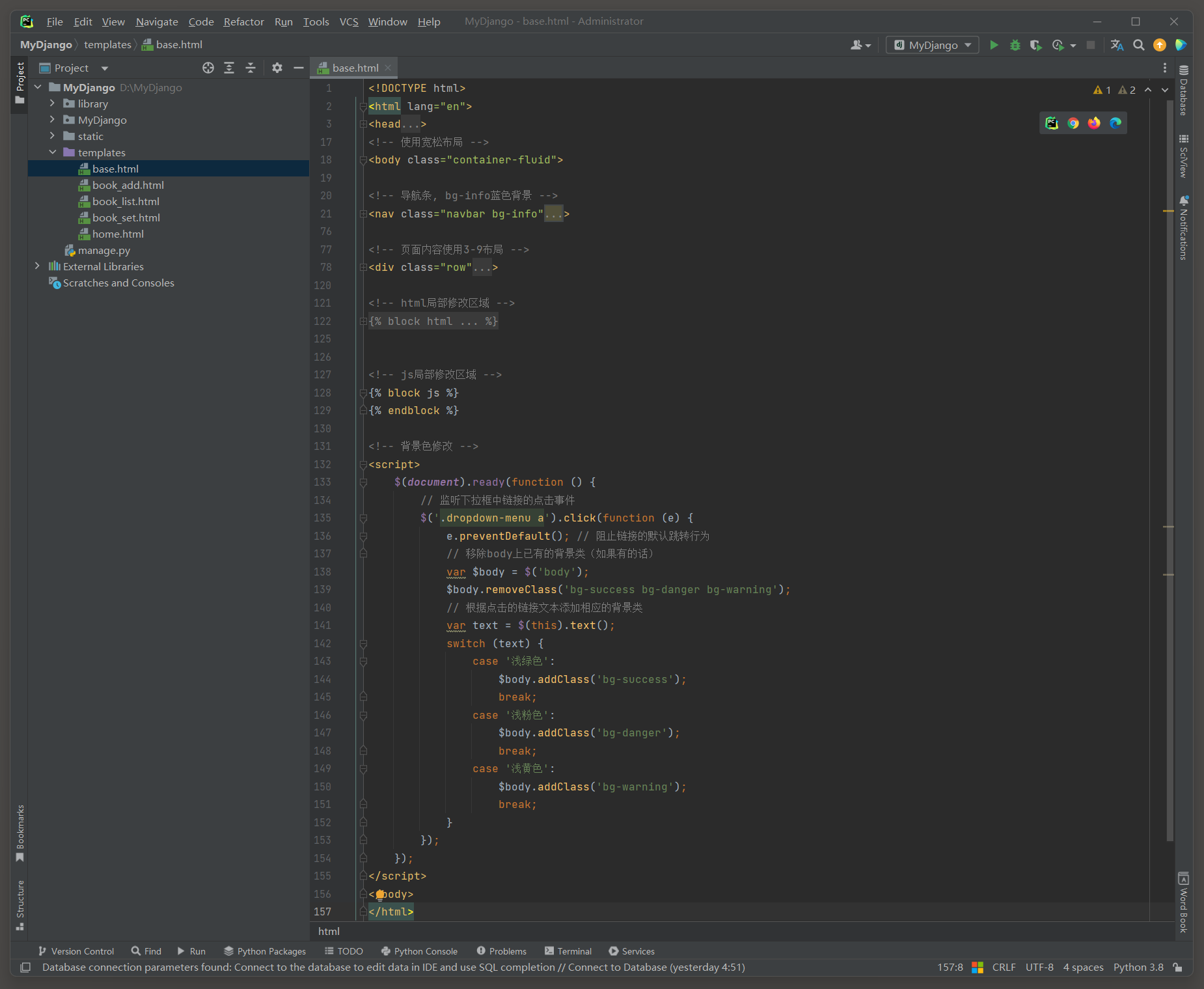Open the VCS menu
1204x989 pixels.
pyautogui.click(x=349, y=21)
